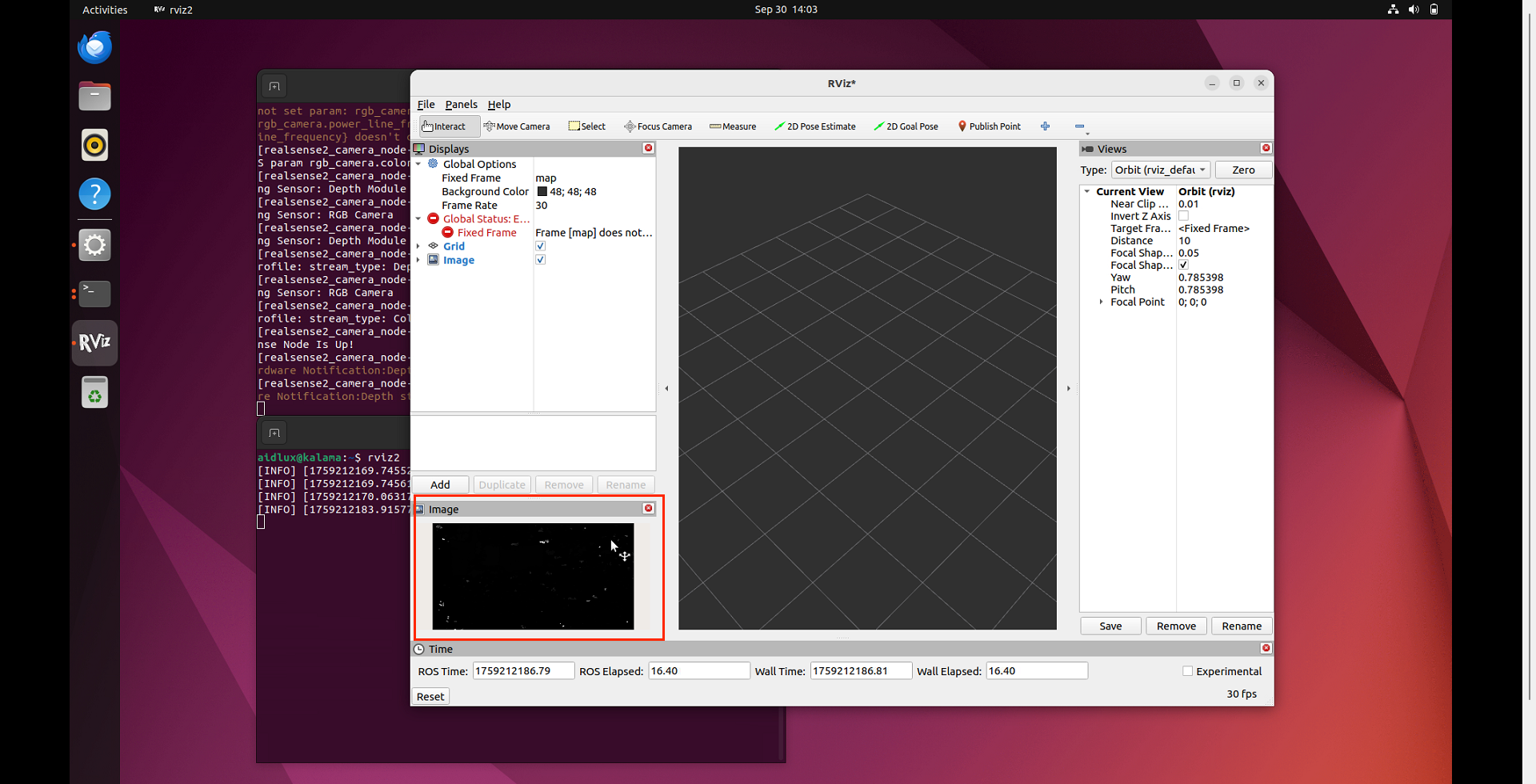The height and width of the screenshot is (784, 1536).
Task: Click the blue plus add-tool icon
Action: (1045, 126)
